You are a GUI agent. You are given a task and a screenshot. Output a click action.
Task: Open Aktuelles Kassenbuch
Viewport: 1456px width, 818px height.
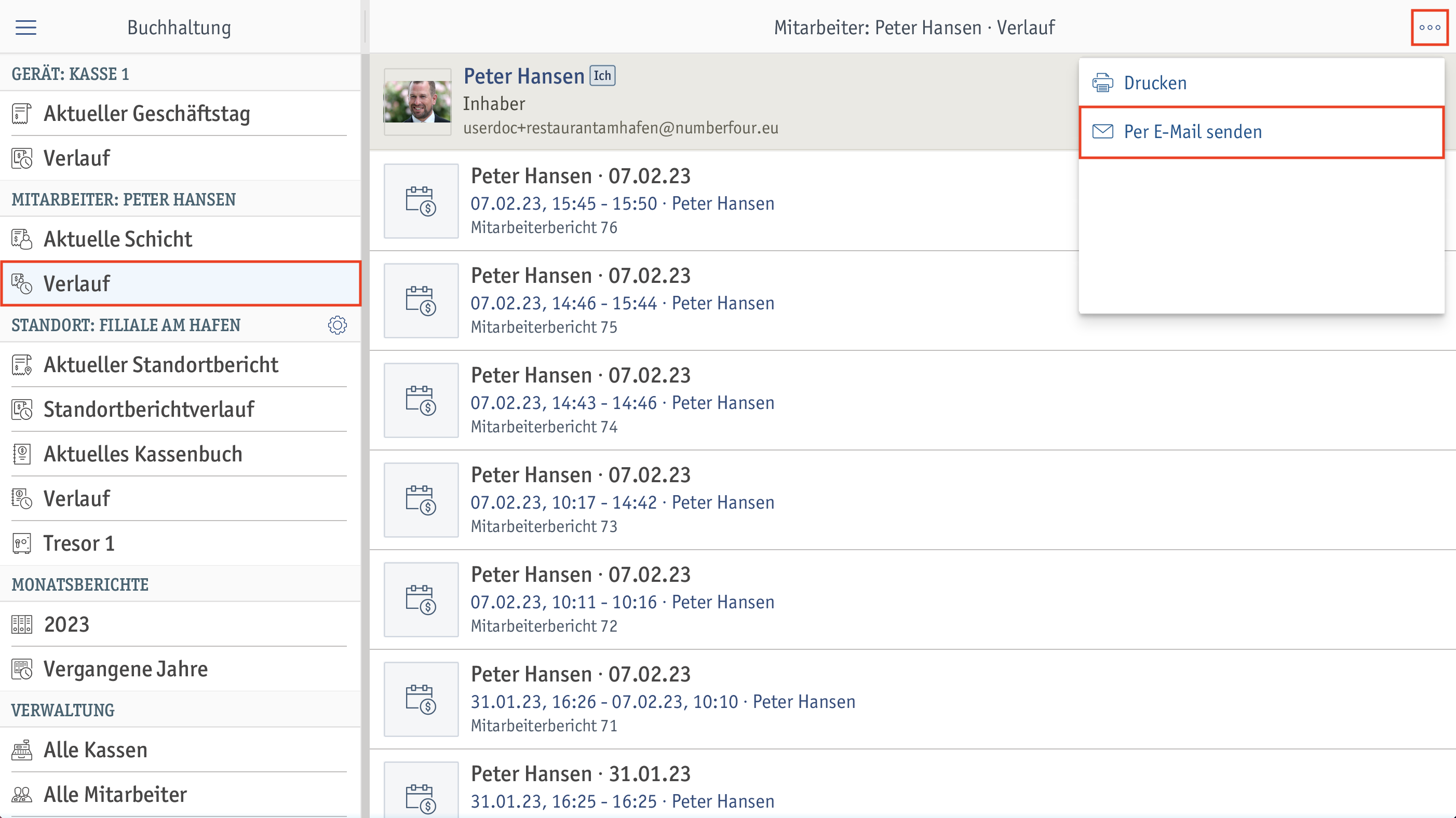180,454
